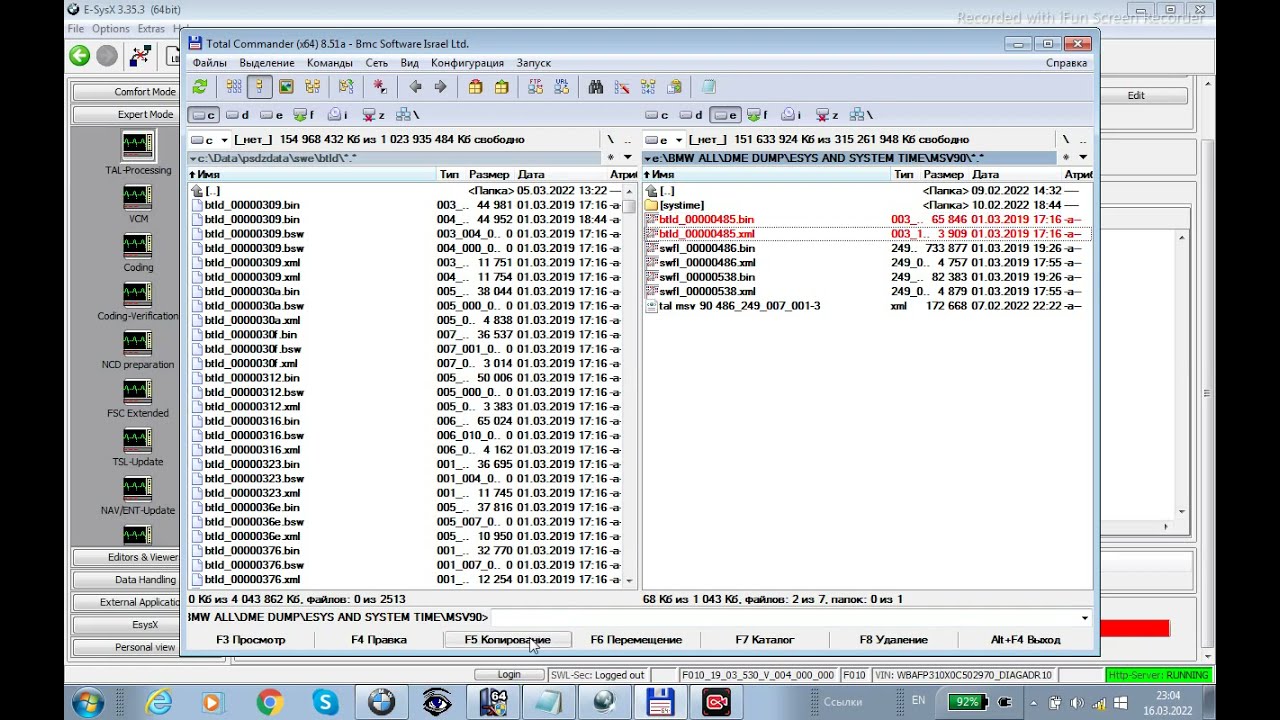Click the Unpack files gift icon
Viewport: 1280px width, 720px height.
pyautogui.click(x=501, y=87)
